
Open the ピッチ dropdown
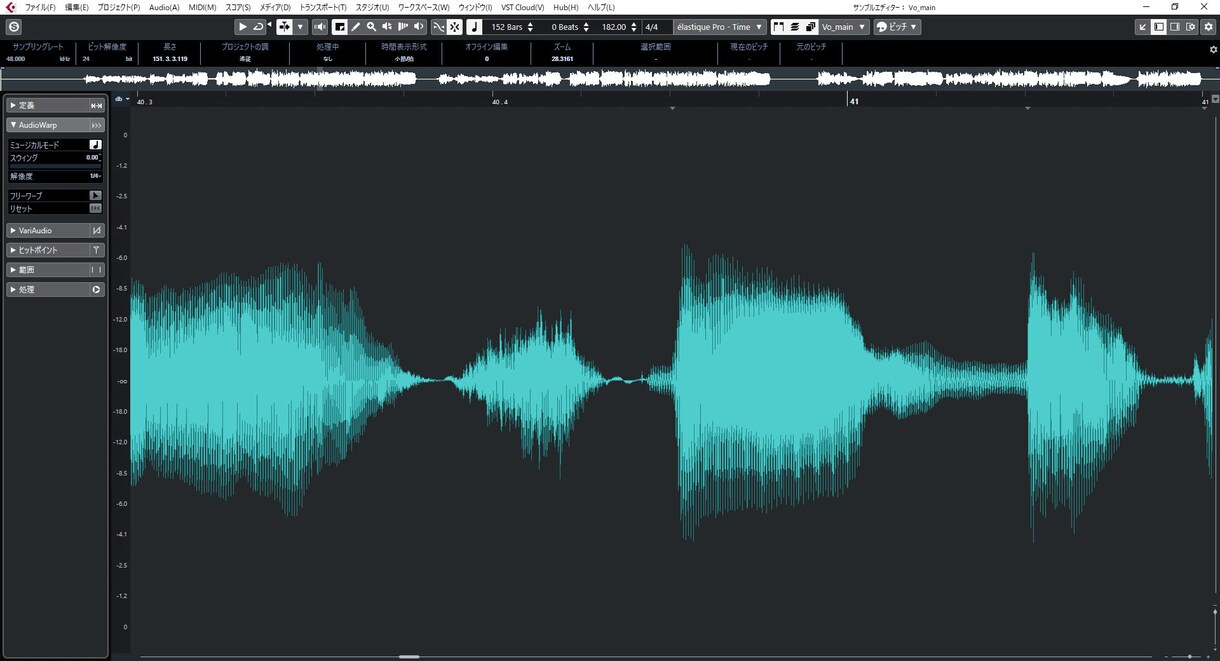[897, 27]
